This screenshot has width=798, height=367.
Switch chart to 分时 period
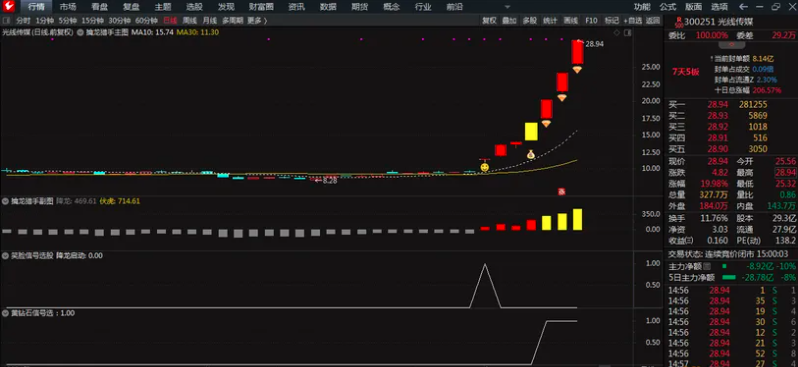(23, 21)
